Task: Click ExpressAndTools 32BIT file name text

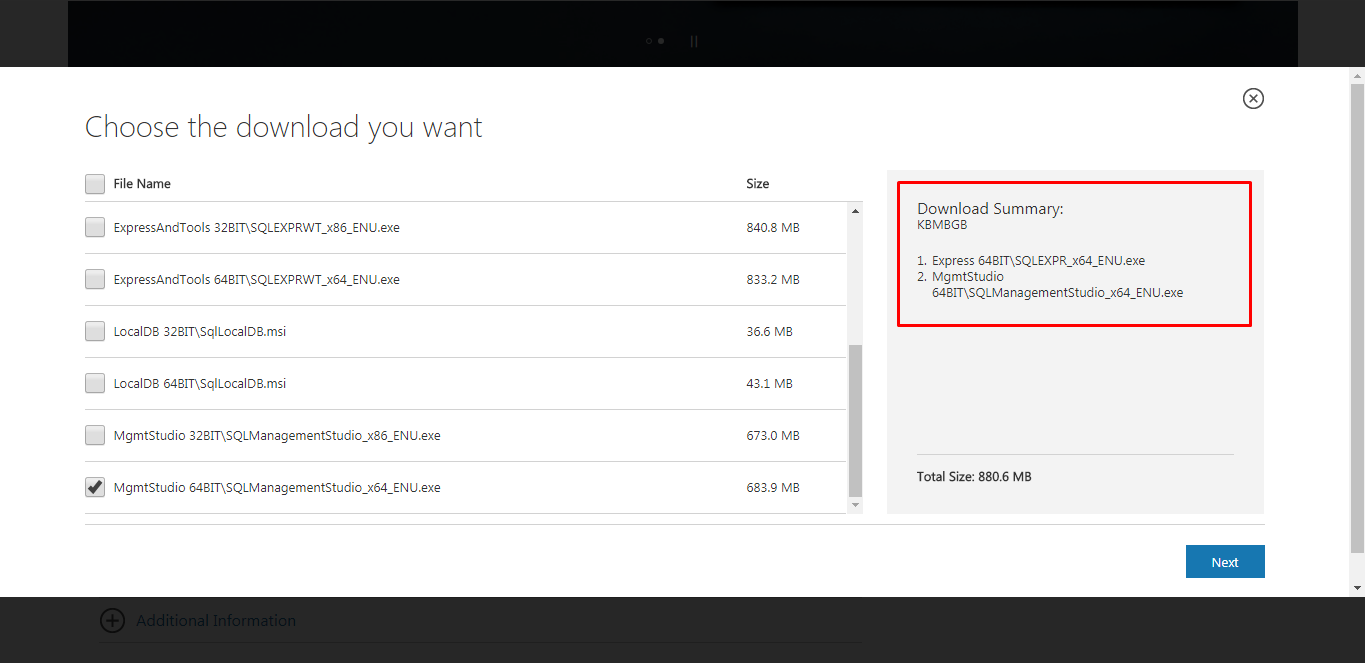Action: [257, 228]
